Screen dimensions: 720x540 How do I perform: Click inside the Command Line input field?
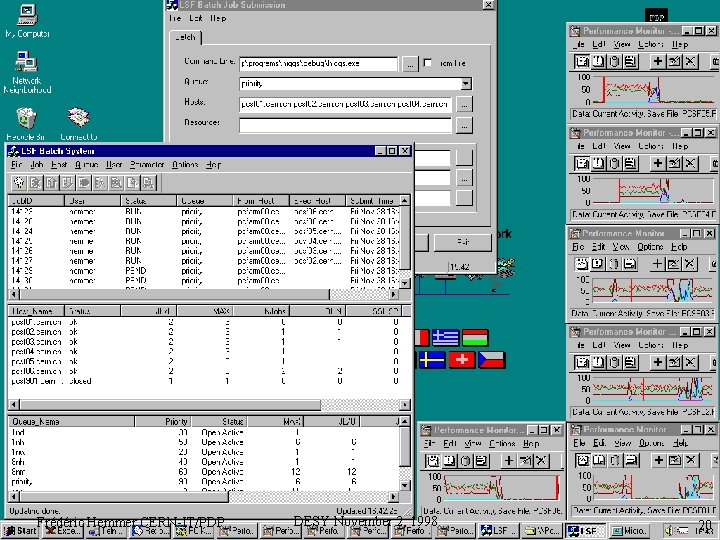pos(318,64)
